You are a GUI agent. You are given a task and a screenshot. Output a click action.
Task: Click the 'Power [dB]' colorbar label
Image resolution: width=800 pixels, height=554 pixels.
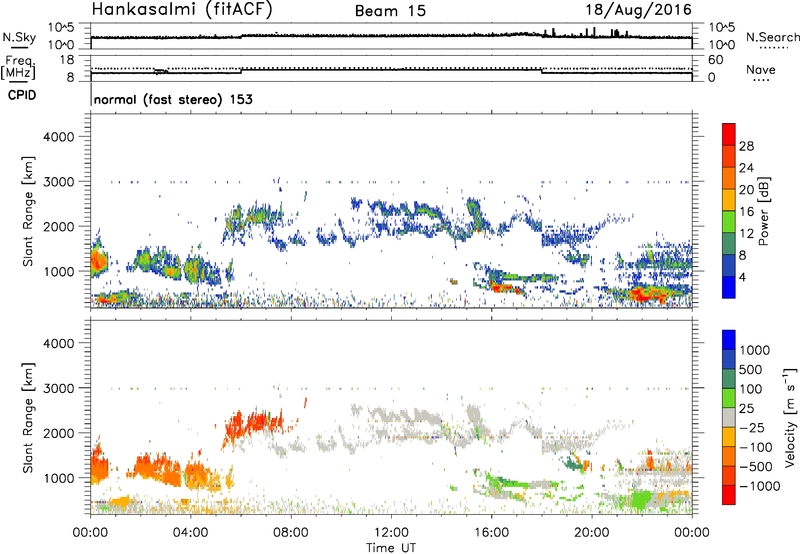pyautogui.click(x=763, y=211)
